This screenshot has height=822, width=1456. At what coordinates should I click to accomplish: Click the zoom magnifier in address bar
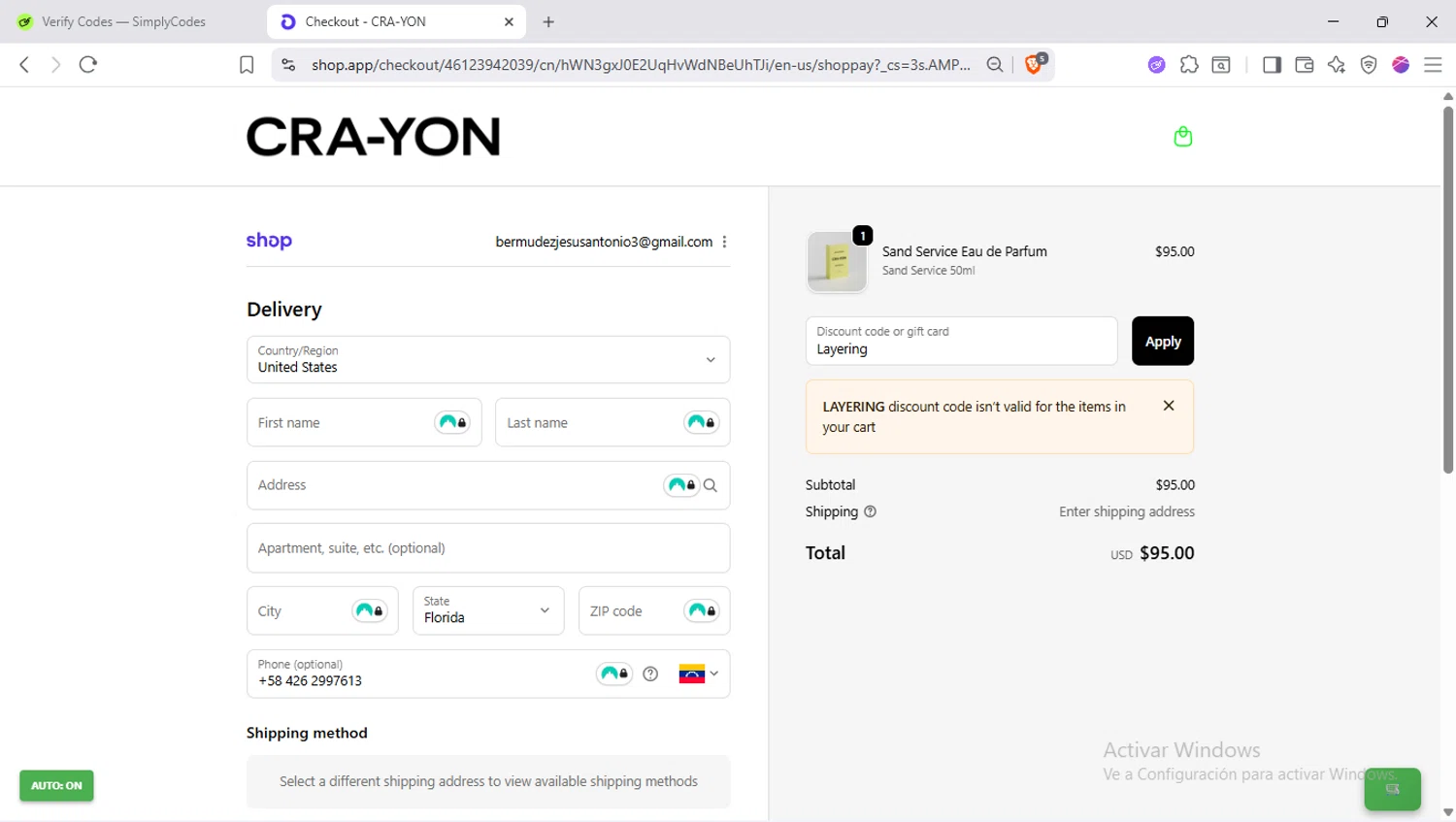click(x=995, y=65)
